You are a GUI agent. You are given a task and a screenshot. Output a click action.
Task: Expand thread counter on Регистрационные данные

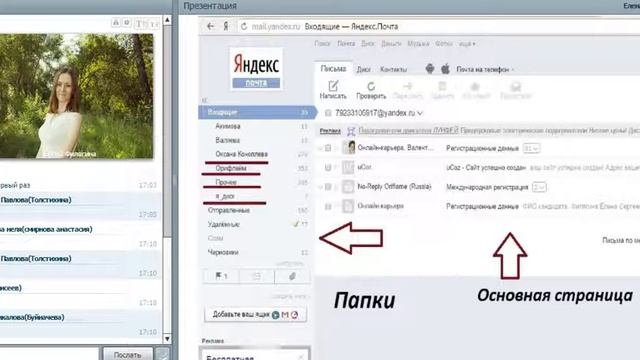(x=531, y=148)
